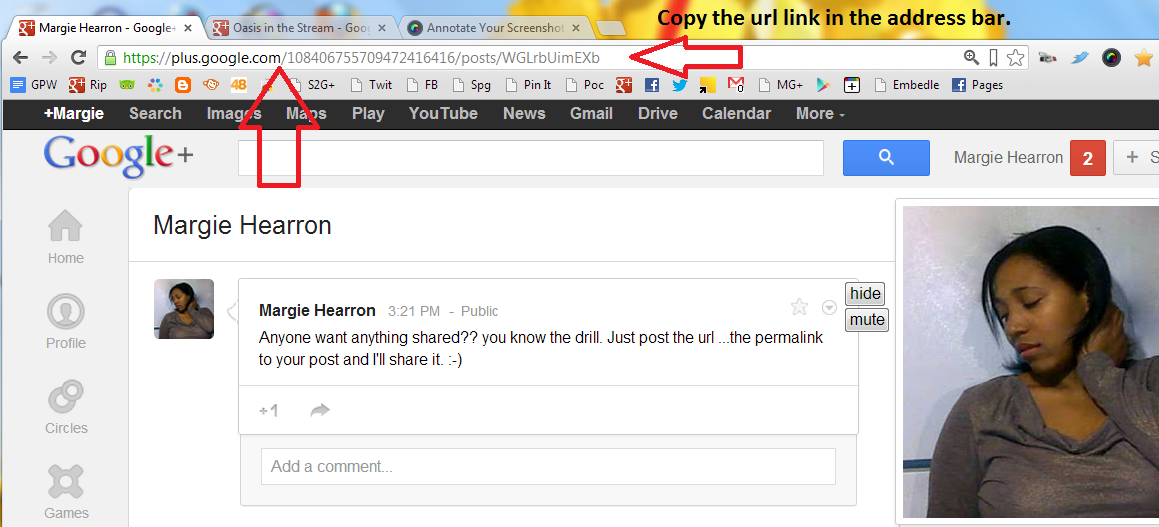
Task: Open the Facebook icon bookmark next to Twitter
Action: point(652,85)
